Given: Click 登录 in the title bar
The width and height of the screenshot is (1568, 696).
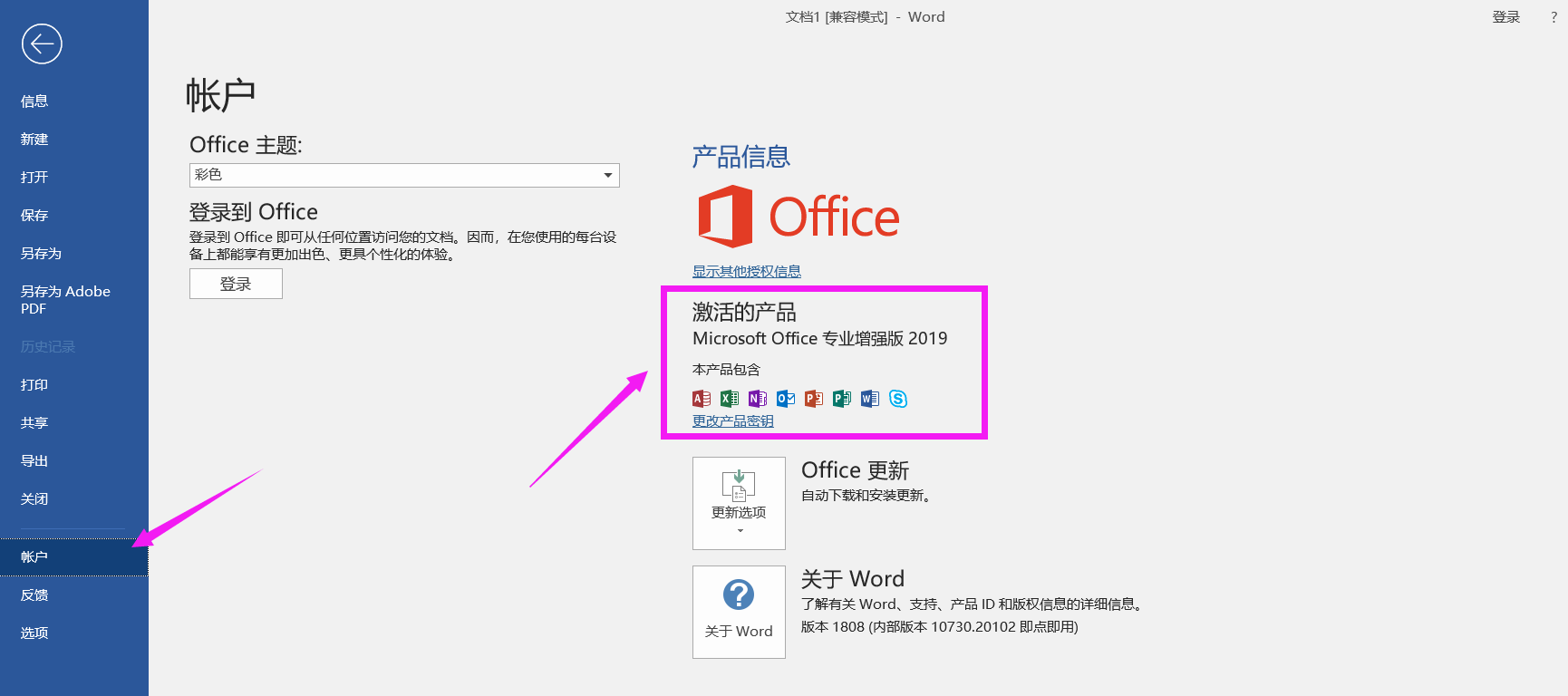Looking at the screenshot, I should pyautogui.click(x=1506, y=17).
